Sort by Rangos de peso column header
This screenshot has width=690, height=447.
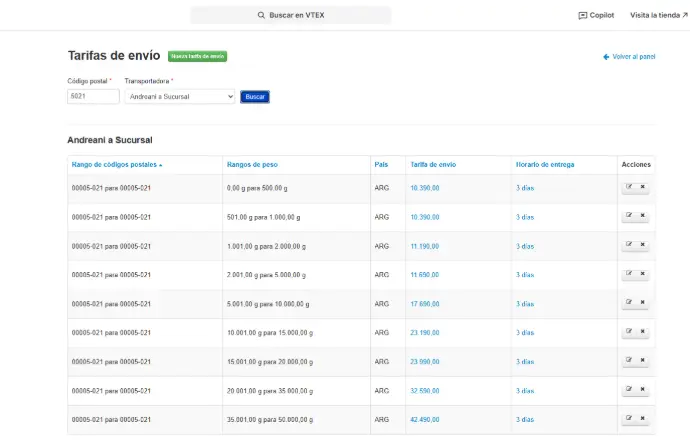pyautogui.click(x=252, y=164)
